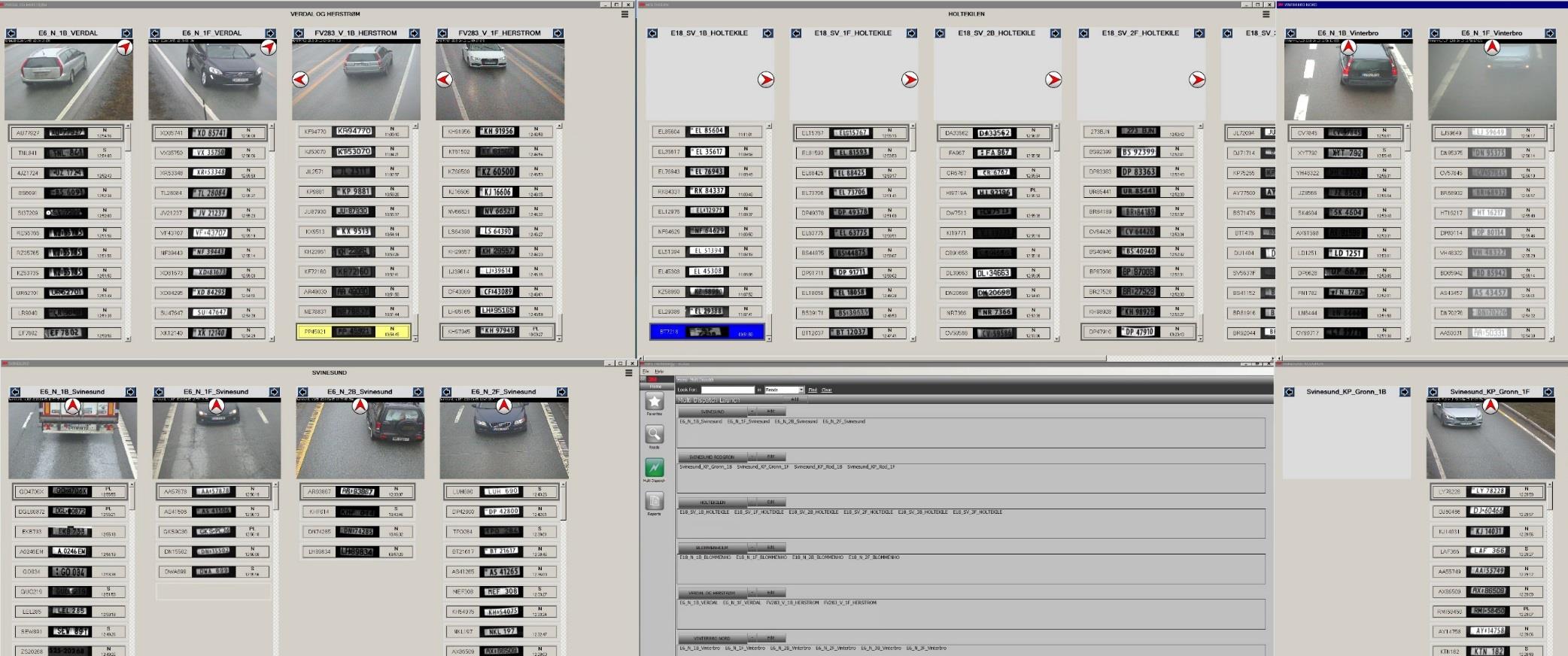Click previous arrow of E18_SV_1F_HOLTEKILE
1568x656 pixels.
[796, 33]
